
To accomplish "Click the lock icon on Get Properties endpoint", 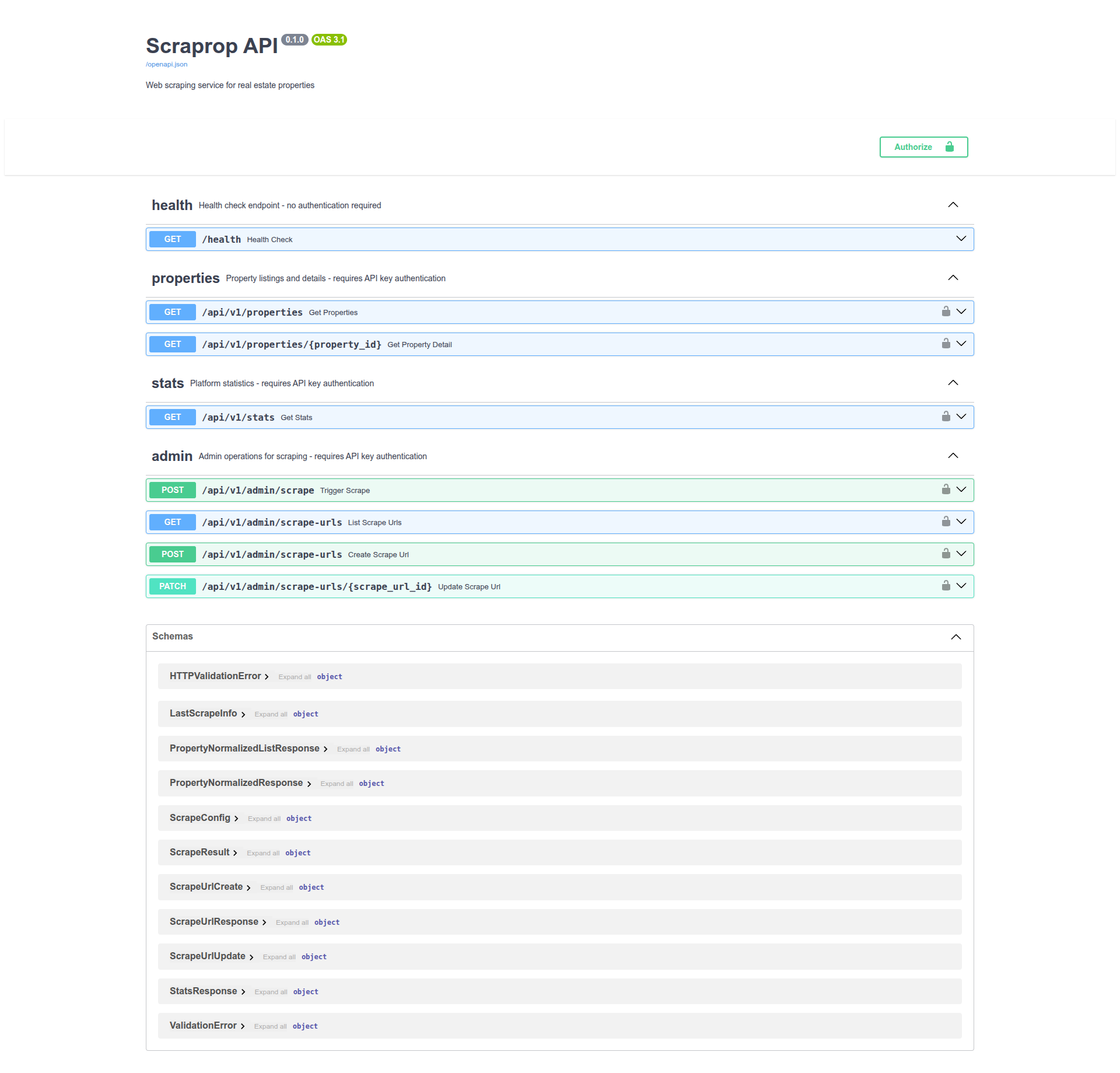I will point(946,312).
